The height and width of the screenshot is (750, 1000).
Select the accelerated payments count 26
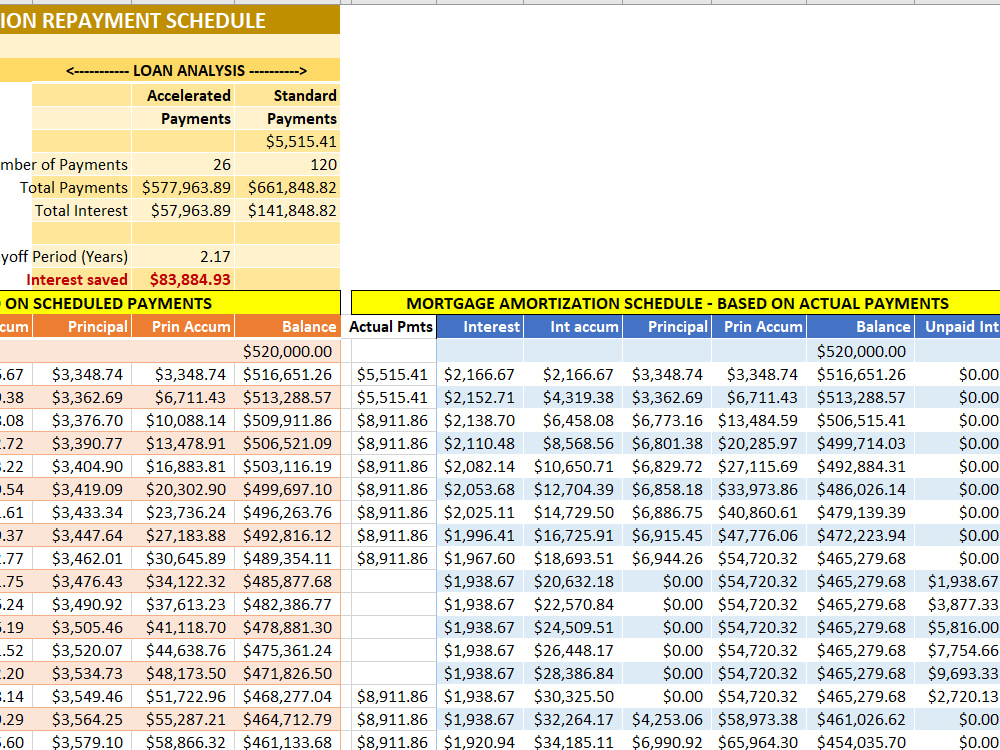click(184, 165)
